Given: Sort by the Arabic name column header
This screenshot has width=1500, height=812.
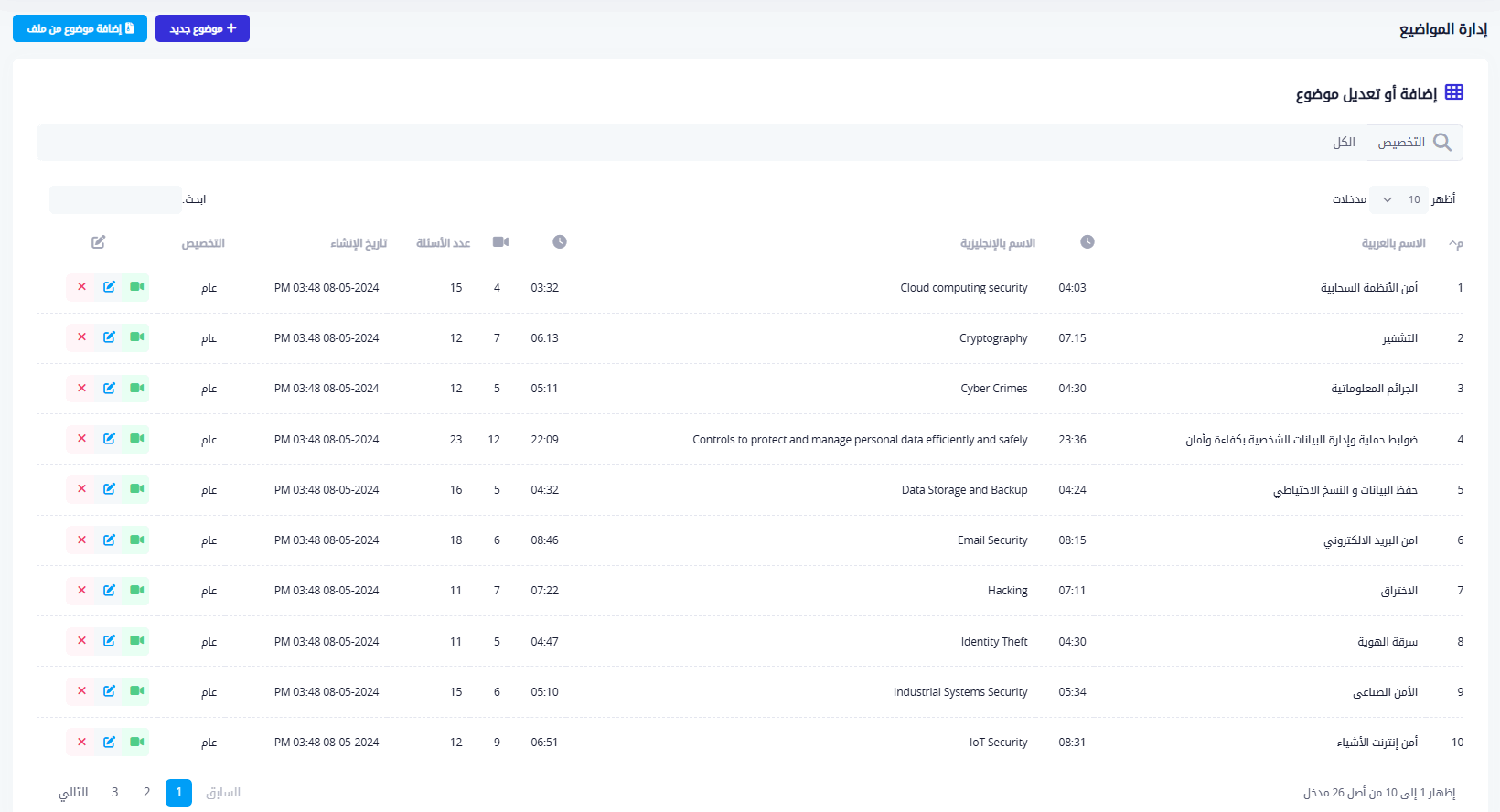Looking at the screenshot, I should 1392,243.
